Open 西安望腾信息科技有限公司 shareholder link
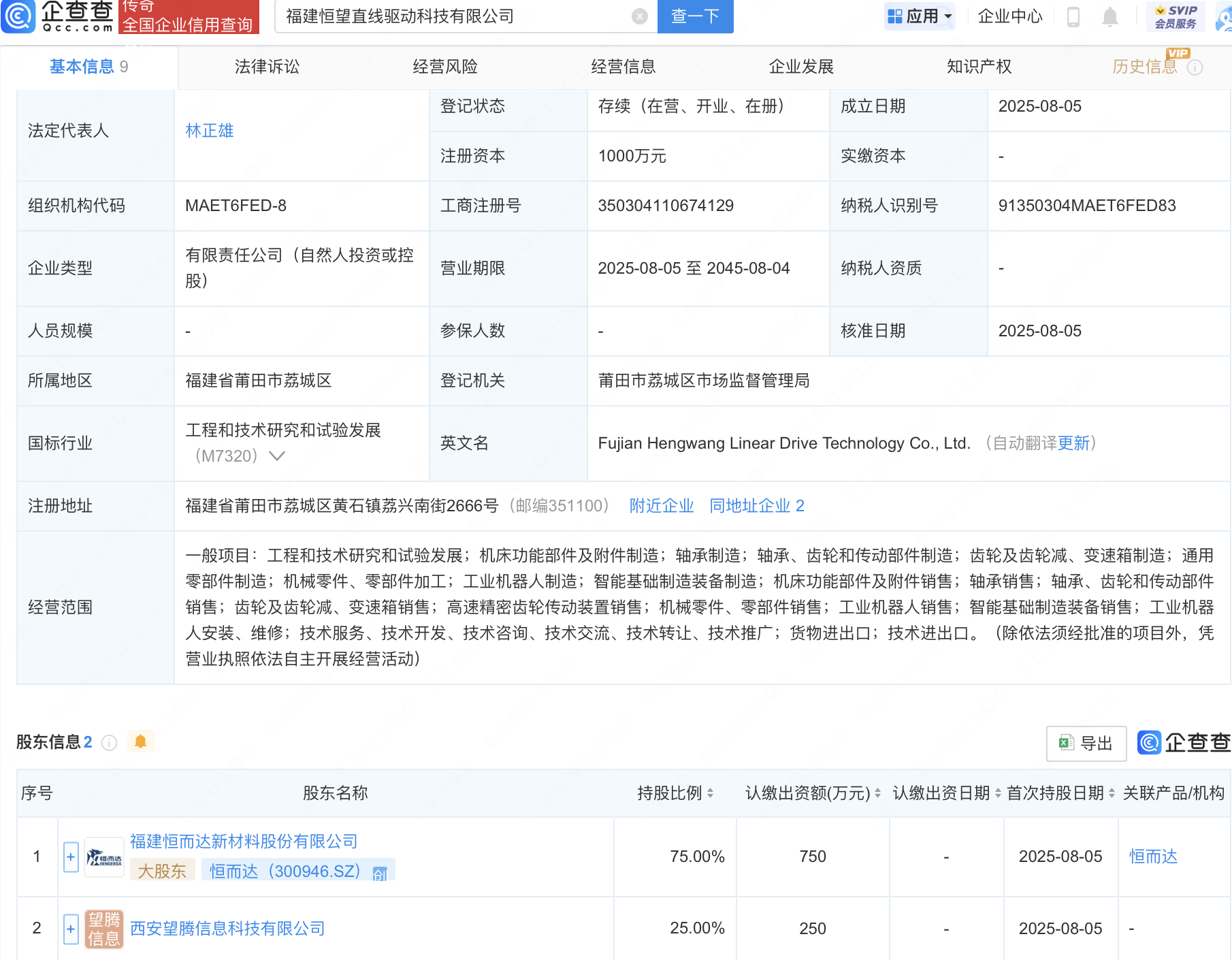Screen dimensions: 1232x960 [x=227, y=929]
